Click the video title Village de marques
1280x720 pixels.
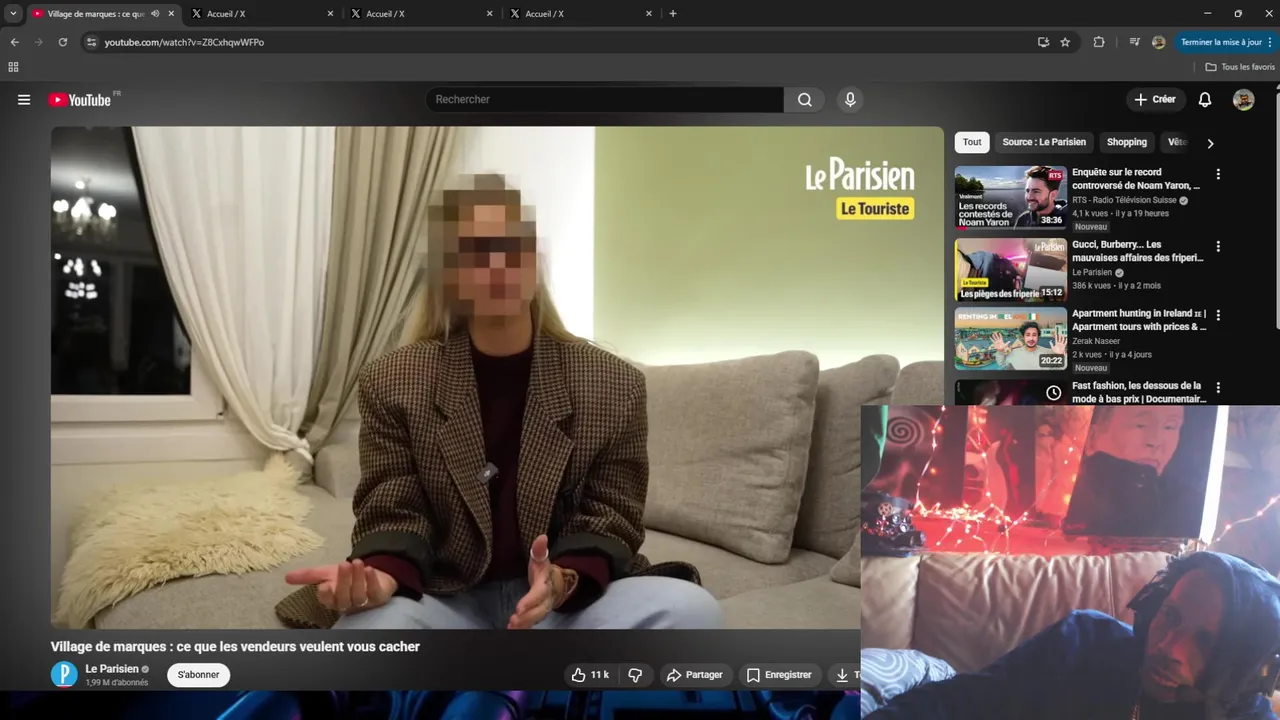coord(235,647)
